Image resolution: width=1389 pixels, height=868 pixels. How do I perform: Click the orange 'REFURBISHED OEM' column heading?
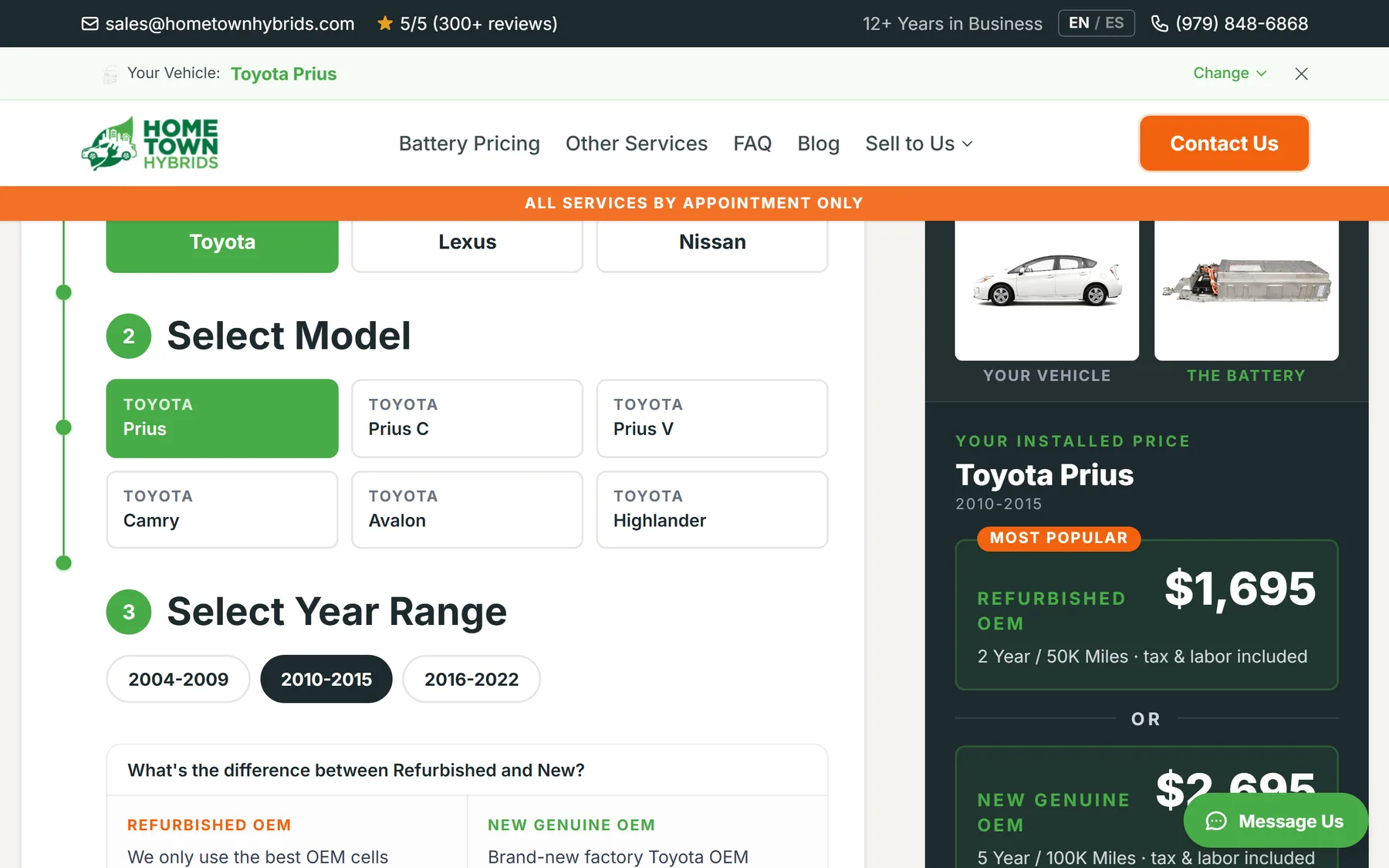(x=209, y=825)
